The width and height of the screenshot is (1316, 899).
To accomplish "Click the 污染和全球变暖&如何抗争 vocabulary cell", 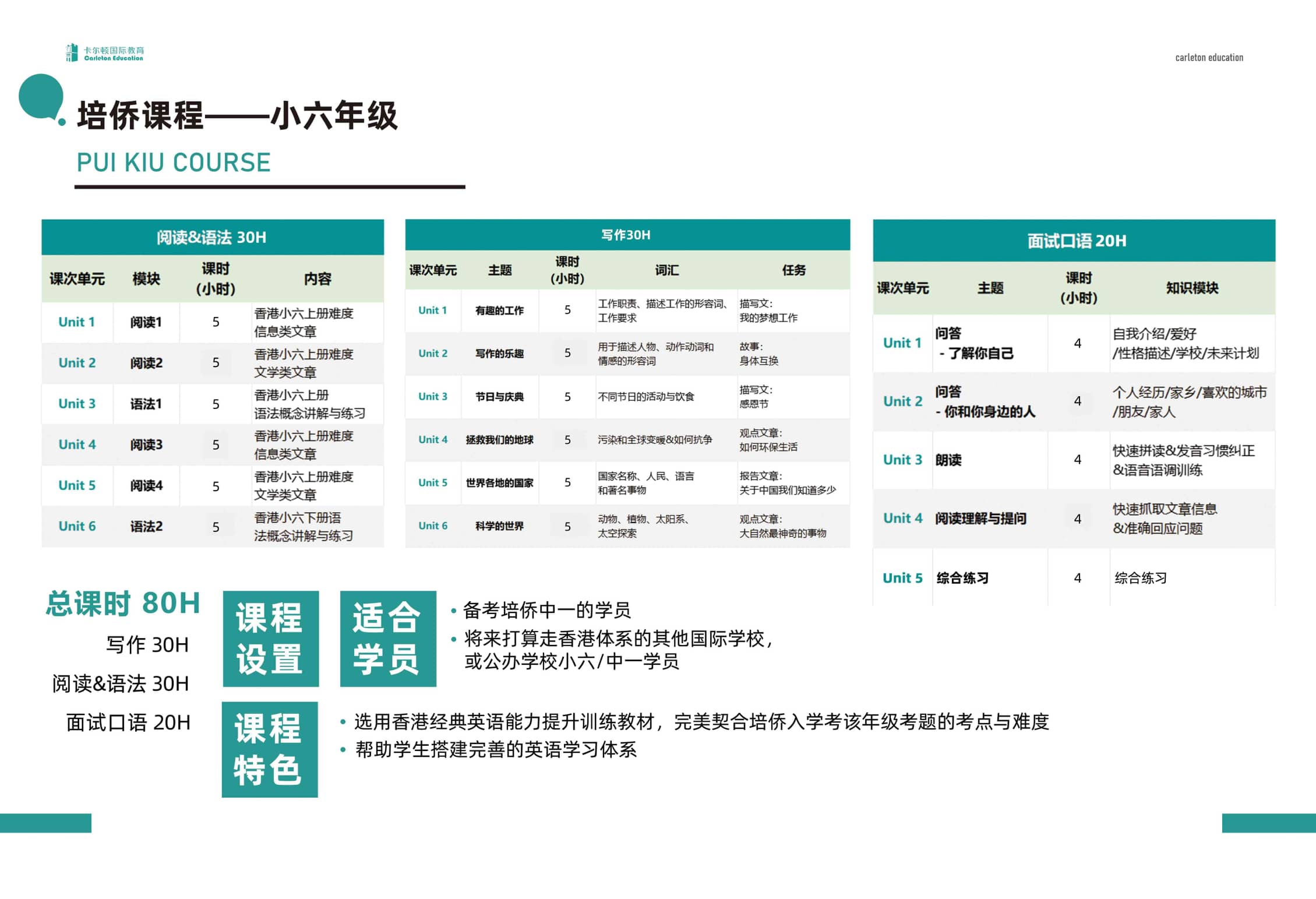I will tap(666, 440).
